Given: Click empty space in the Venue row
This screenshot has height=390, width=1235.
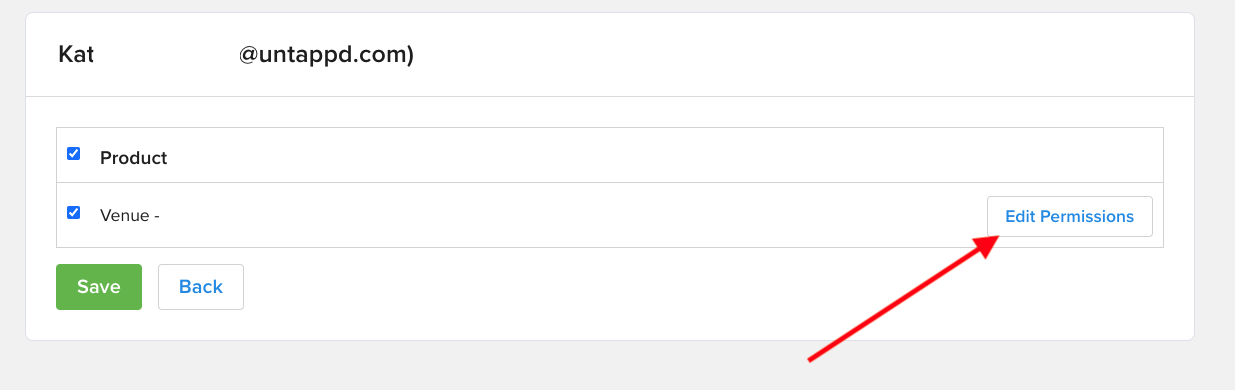Looking at the screenshot, I should coord(570,215).
